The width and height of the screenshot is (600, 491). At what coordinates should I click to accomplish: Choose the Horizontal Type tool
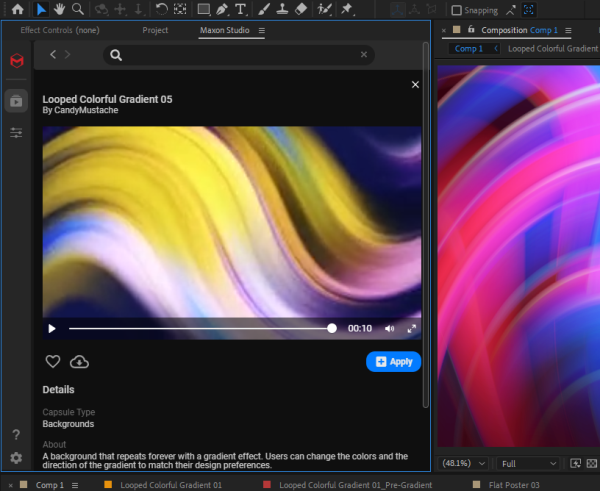[x=241, y=9]
